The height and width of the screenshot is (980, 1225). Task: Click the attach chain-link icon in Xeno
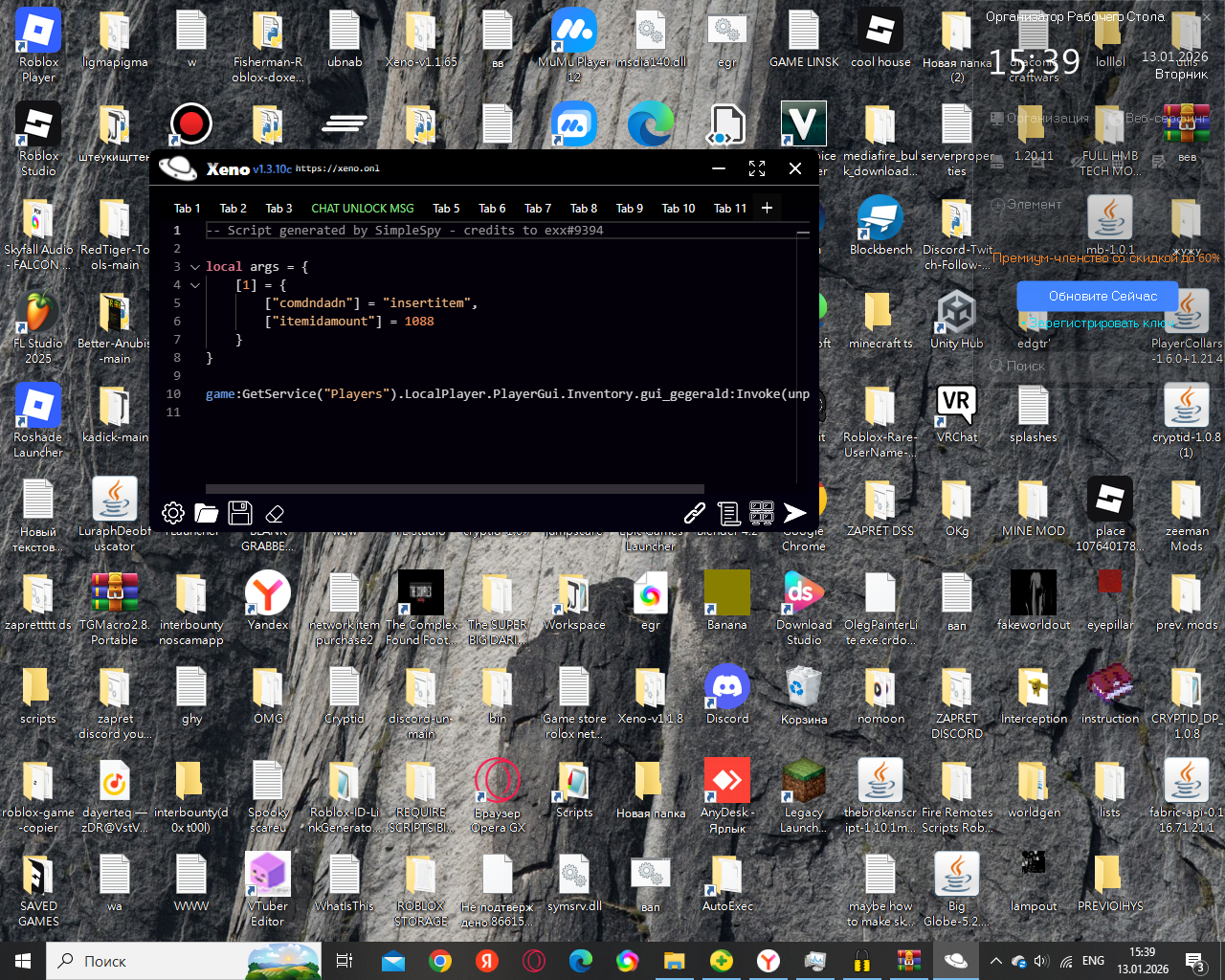(x=695, y=513)
